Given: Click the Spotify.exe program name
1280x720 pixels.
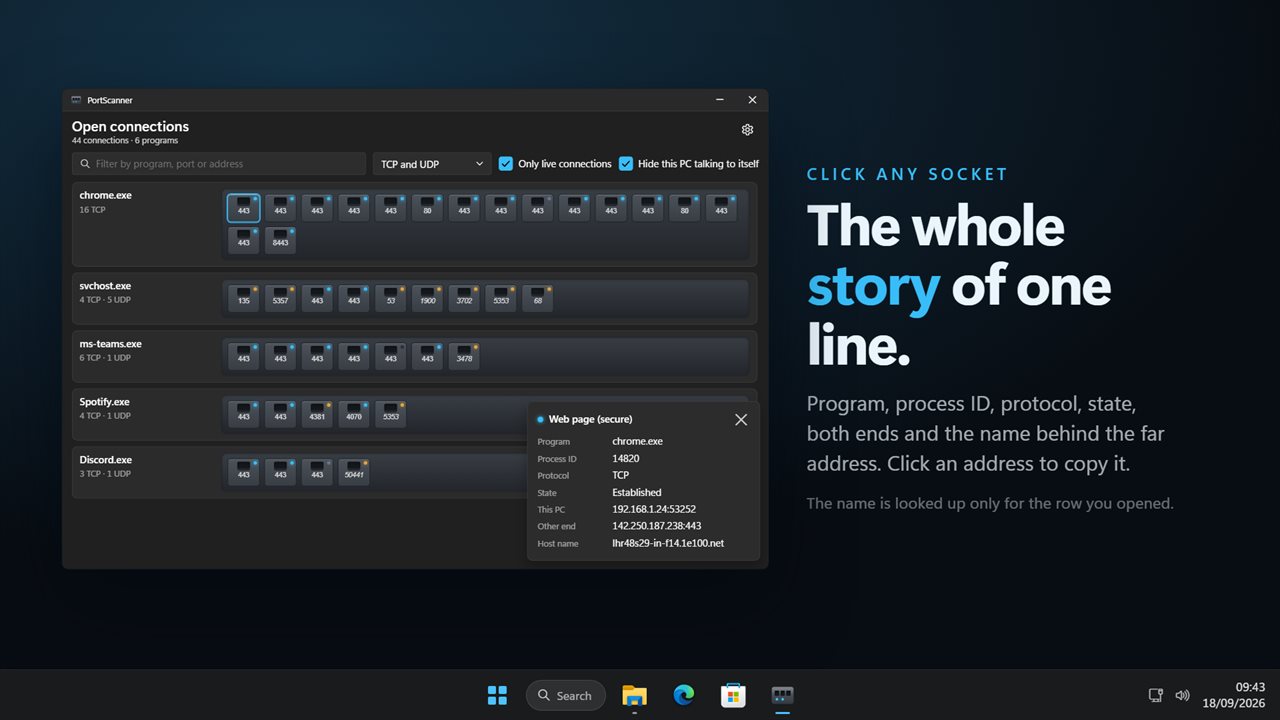Looking at the screenshot, I should pos(106,402).
